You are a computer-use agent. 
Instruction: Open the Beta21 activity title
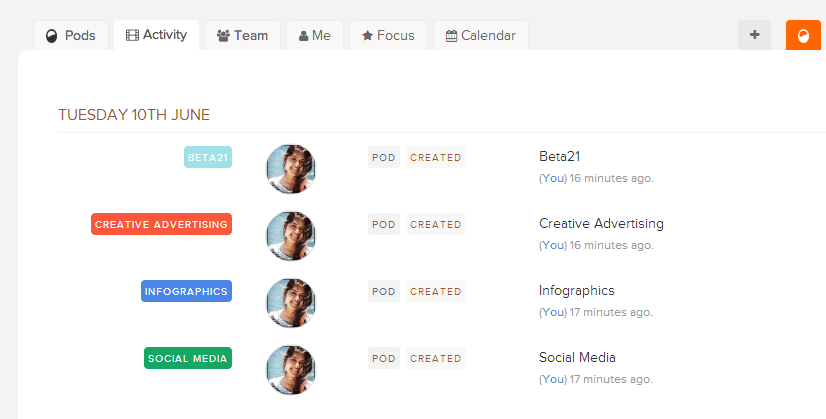[x=559, y=156]
